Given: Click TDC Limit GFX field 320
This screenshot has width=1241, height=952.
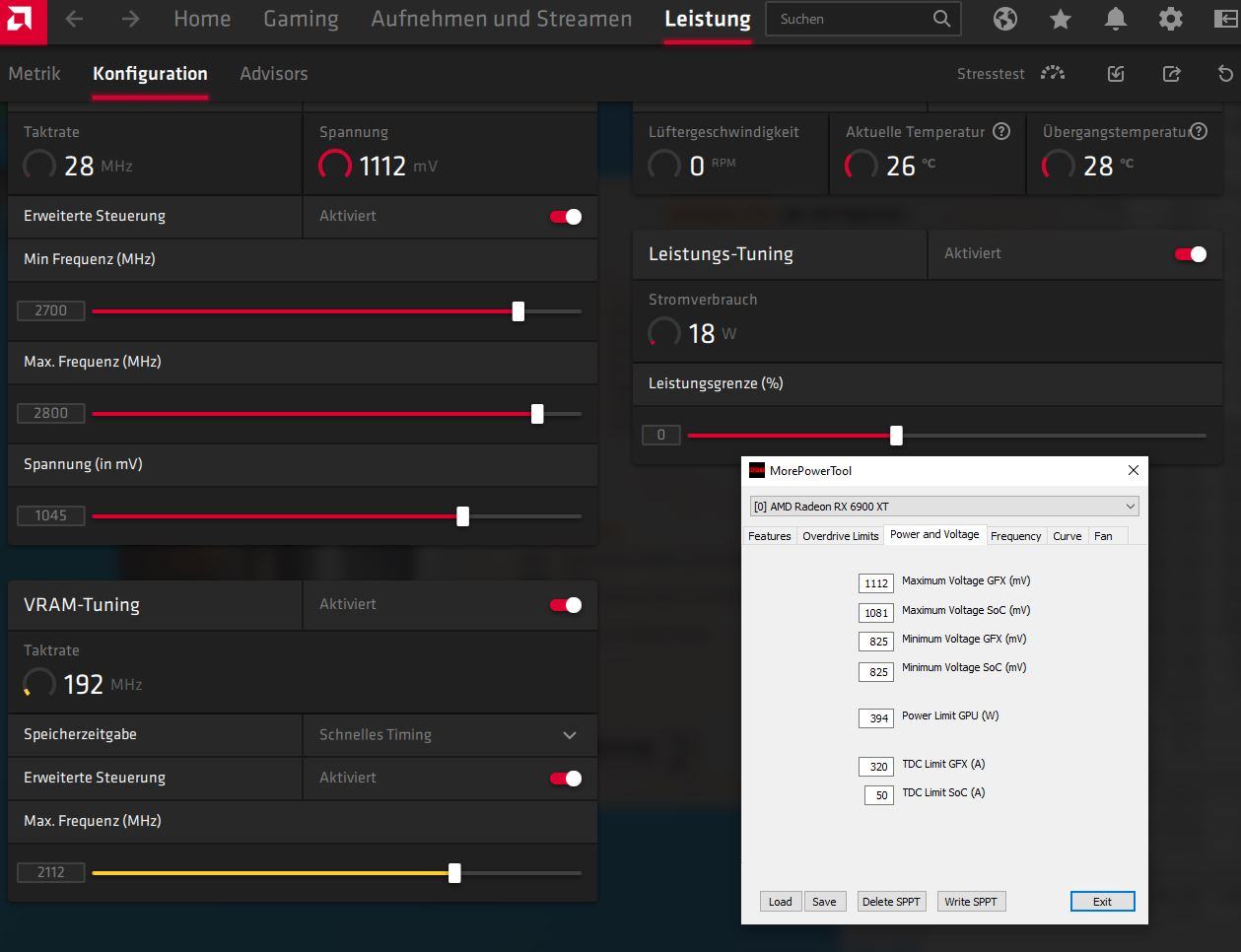Looking at the screenshot, I should point(875,767).
